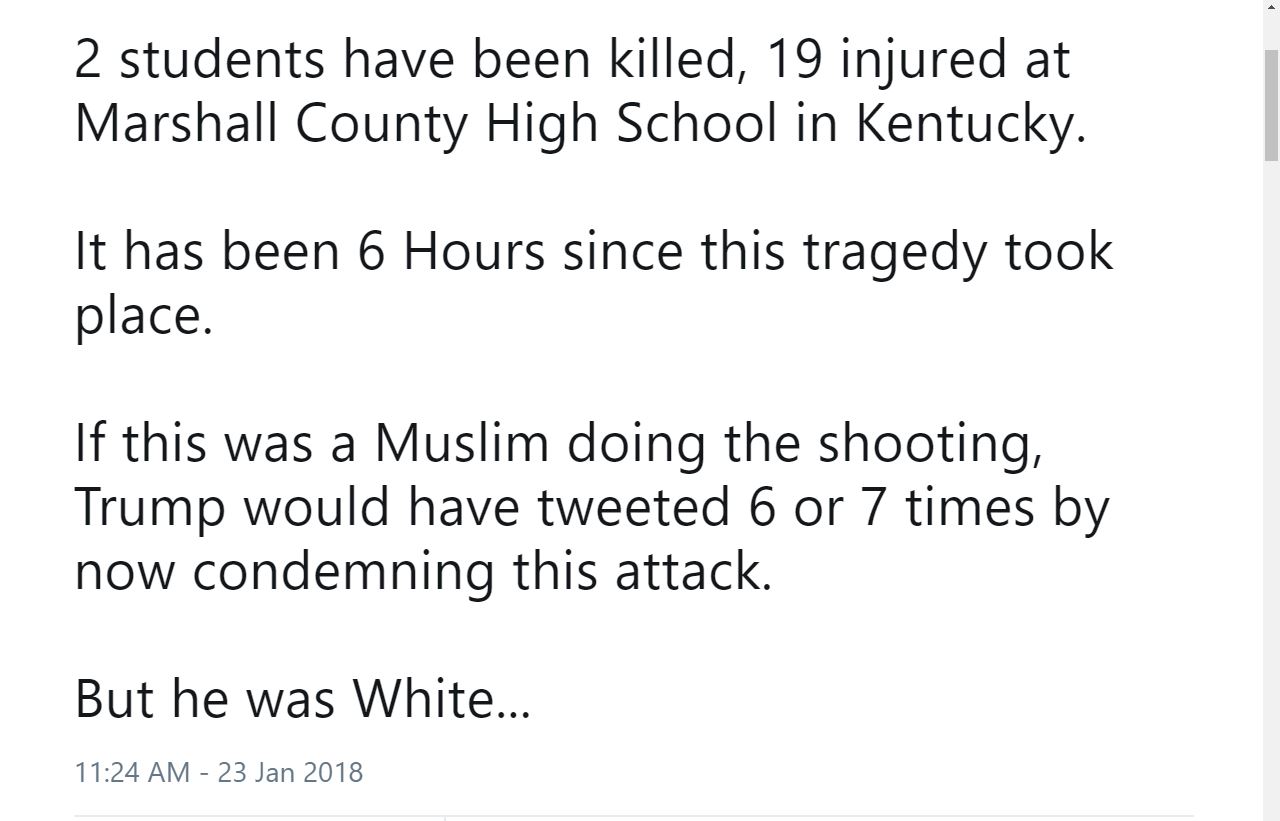Click the vertical scrollbar thumb

point(1271,103)
